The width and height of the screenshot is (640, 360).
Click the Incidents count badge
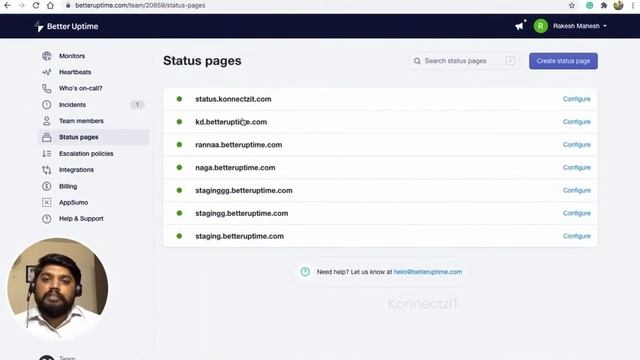137,104
